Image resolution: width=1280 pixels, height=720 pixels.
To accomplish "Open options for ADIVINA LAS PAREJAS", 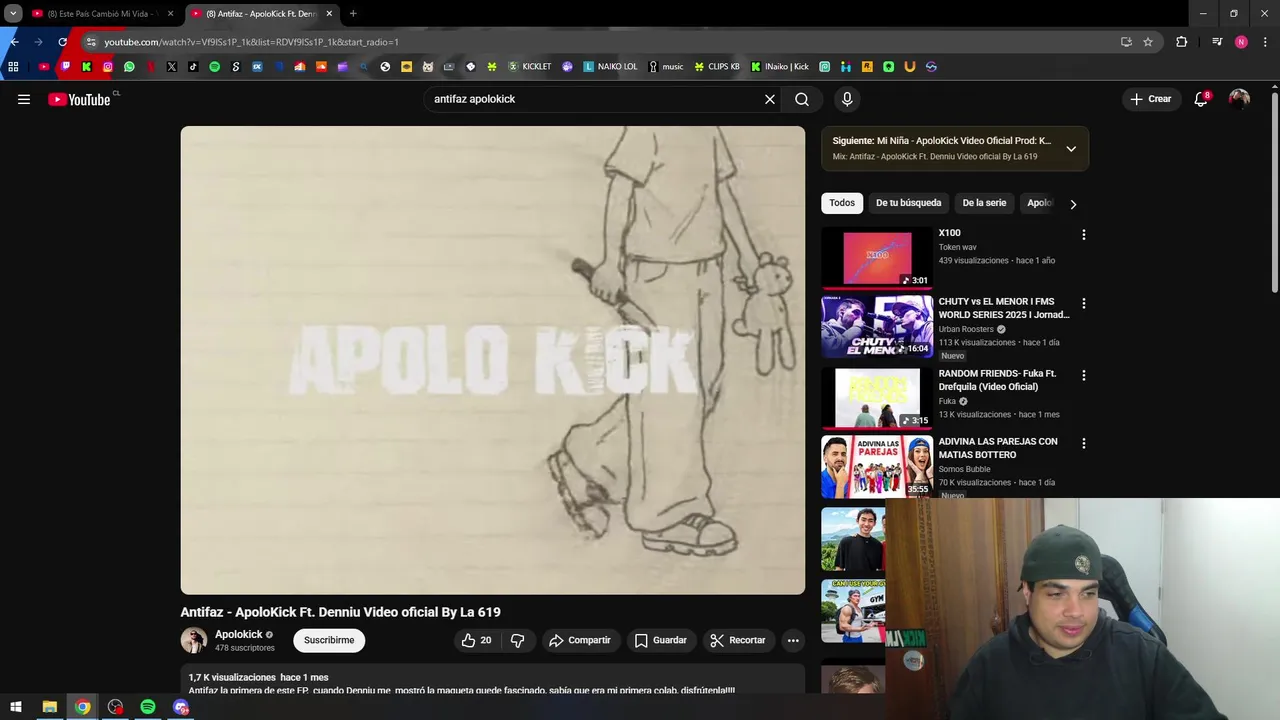I will coord(1083,443).
